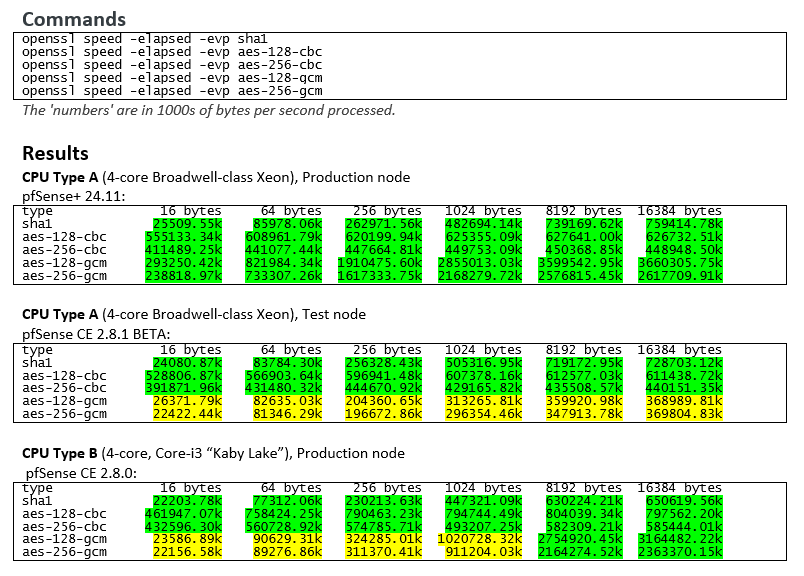This screenshot has width=804, height=576.
Task: Click the 'CPU Type A' Test node heading
Action: pos(194,314)
